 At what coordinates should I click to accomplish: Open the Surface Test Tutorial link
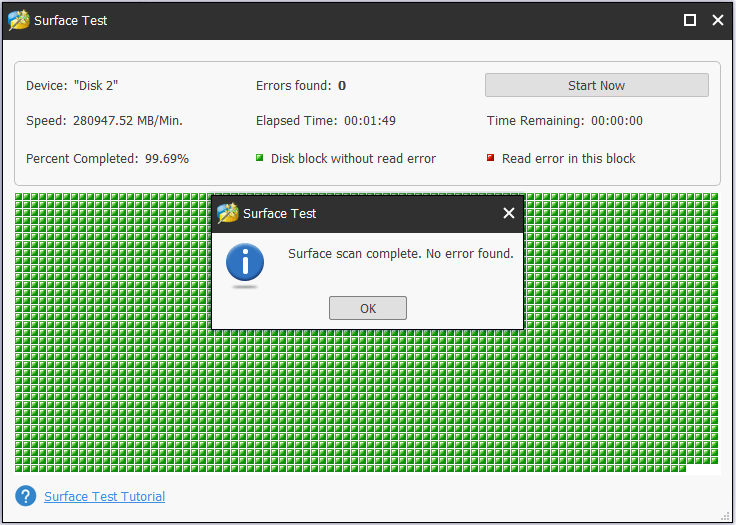pyautogui.click(x=105, y=496)
